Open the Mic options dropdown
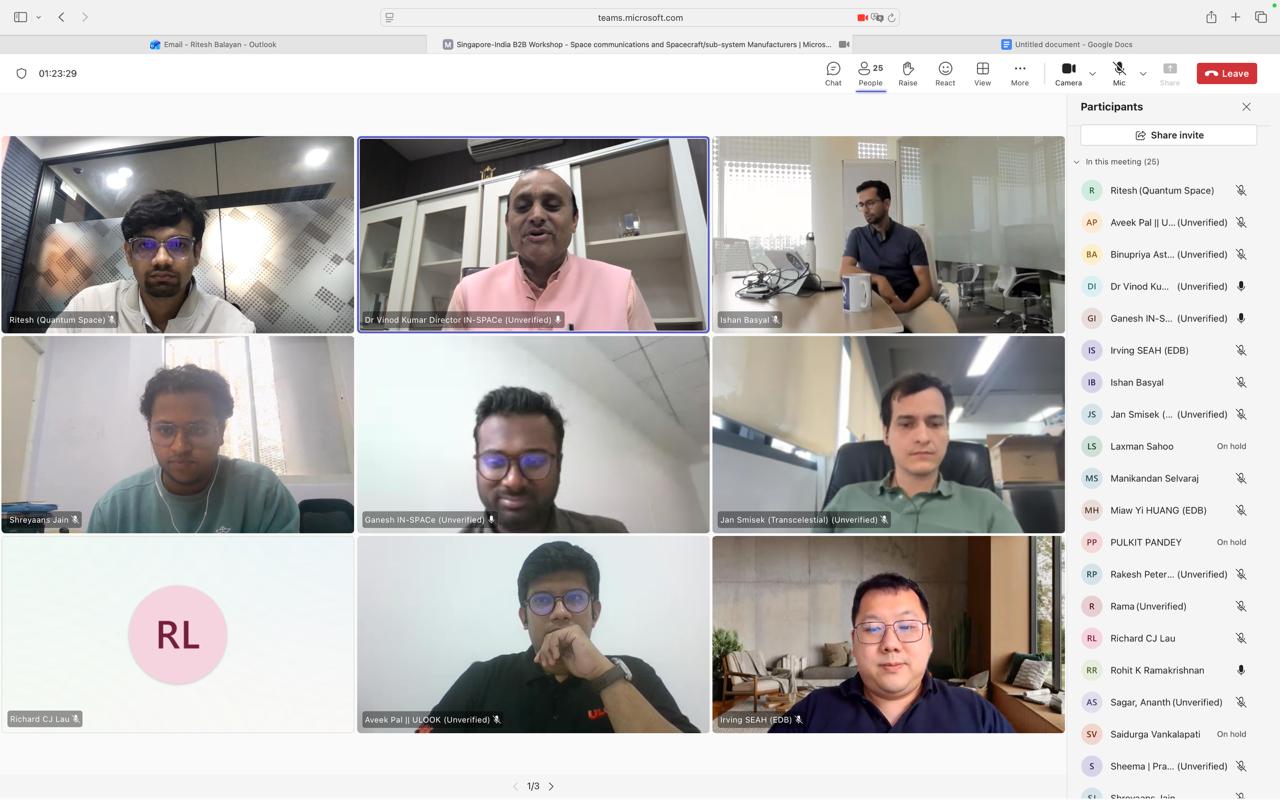 pyautogui.click(x=1143, y=73)
